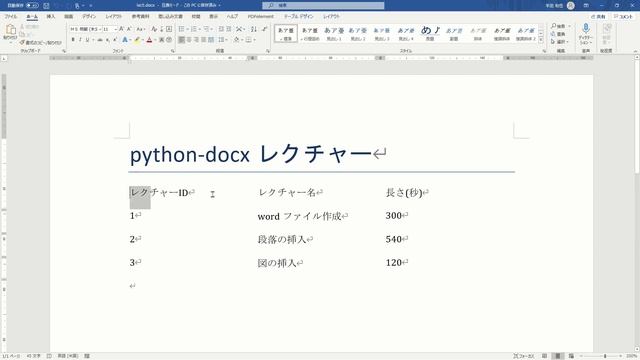Apply Bold formatting with the B icon
This screenshot has width=640, height=360.
[73, 40]
